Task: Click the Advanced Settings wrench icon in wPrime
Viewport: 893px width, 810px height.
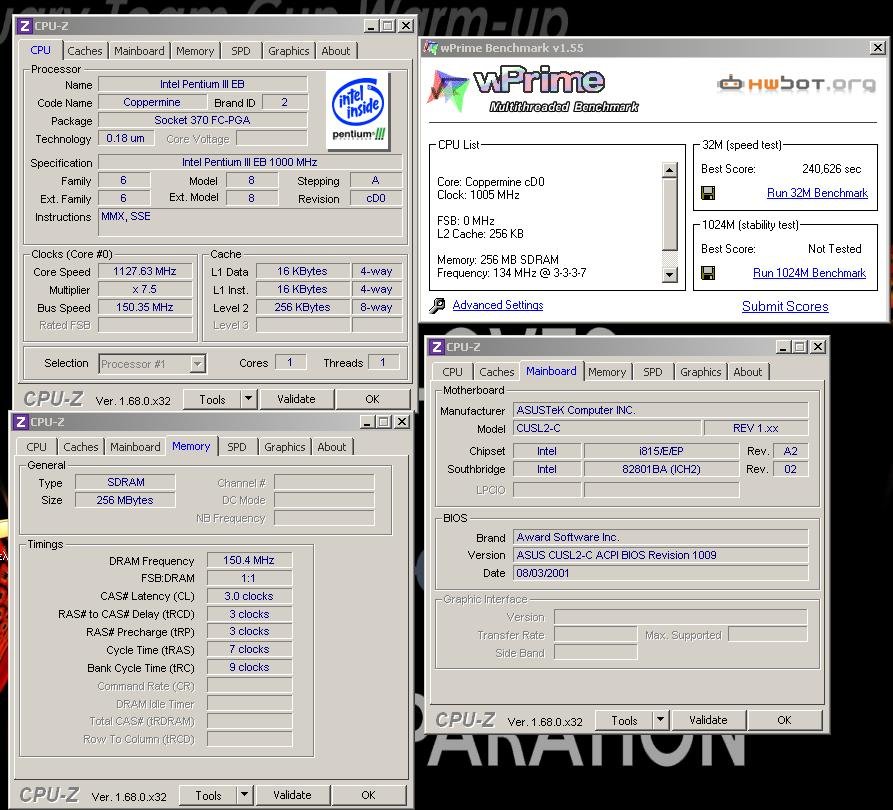Action: click(x=437, y=305)
